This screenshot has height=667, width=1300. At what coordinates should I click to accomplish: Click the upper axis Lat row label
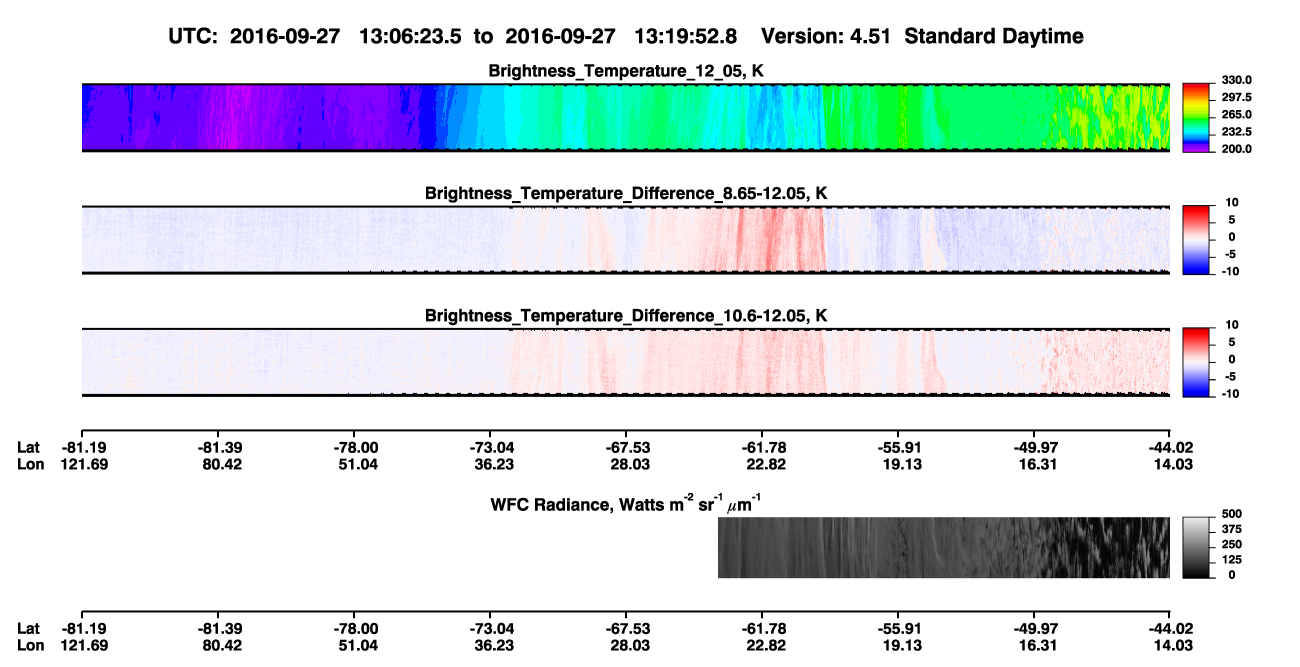pyautogui.click(x=29, y=448)
